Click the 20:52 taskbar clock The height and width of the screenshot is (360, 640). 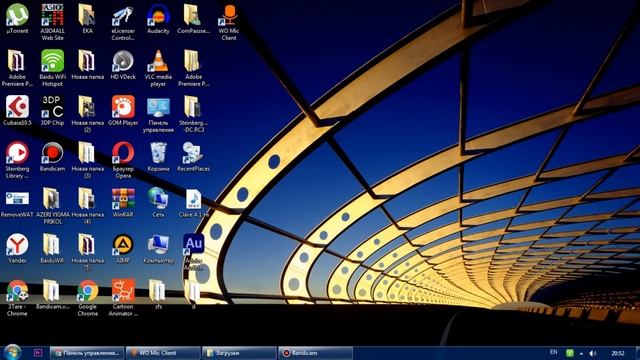click(618, 353)
